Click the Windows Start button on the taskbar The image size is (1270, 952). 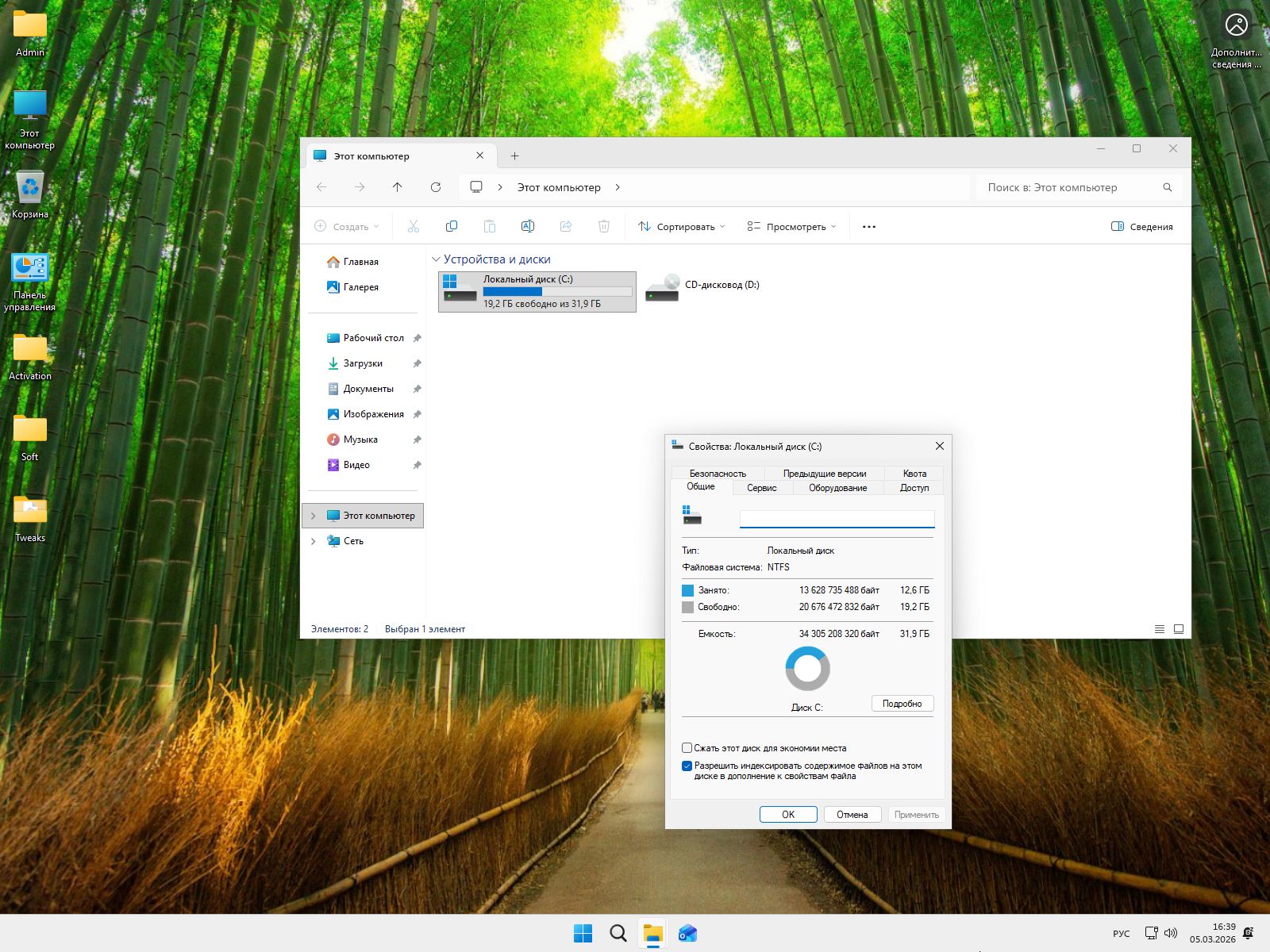tap(583, 933)
